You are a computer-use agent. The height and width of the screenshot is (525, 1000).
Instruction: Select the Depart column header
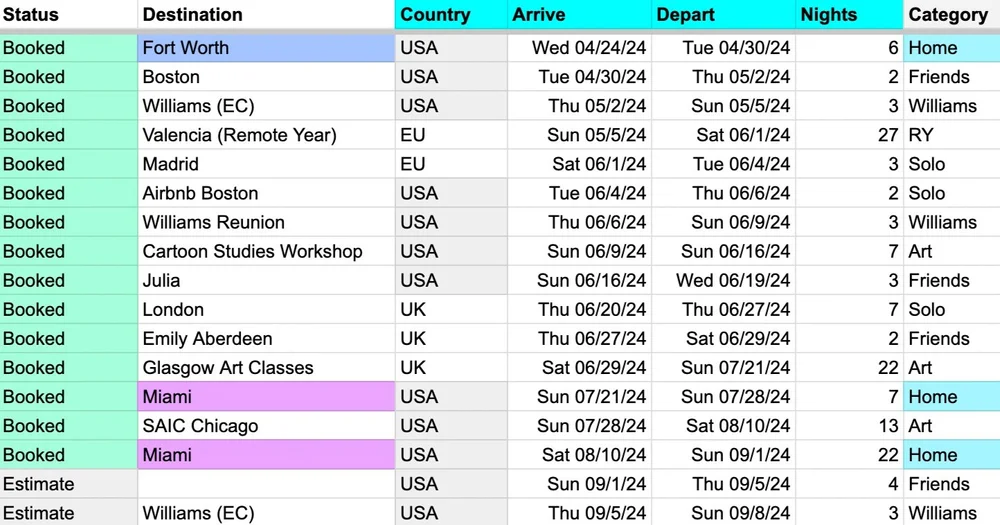723,15
